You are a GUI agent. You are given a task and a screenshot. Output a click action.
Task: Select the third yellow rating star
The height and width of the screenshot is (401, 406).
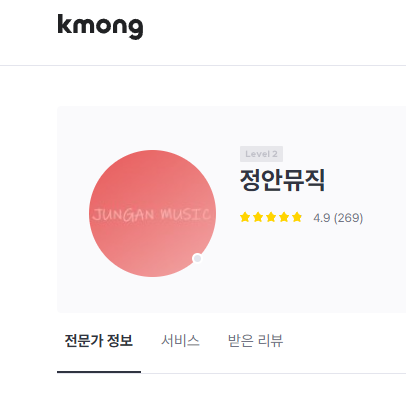pos(271,217)
